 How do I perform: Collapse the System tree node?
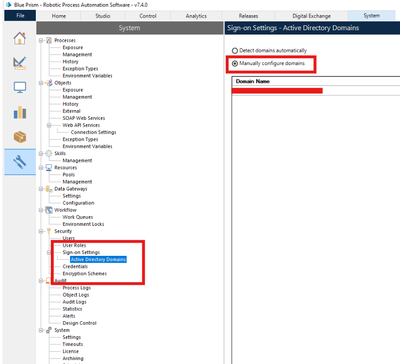pyautogui.click(x=41, y=330)
